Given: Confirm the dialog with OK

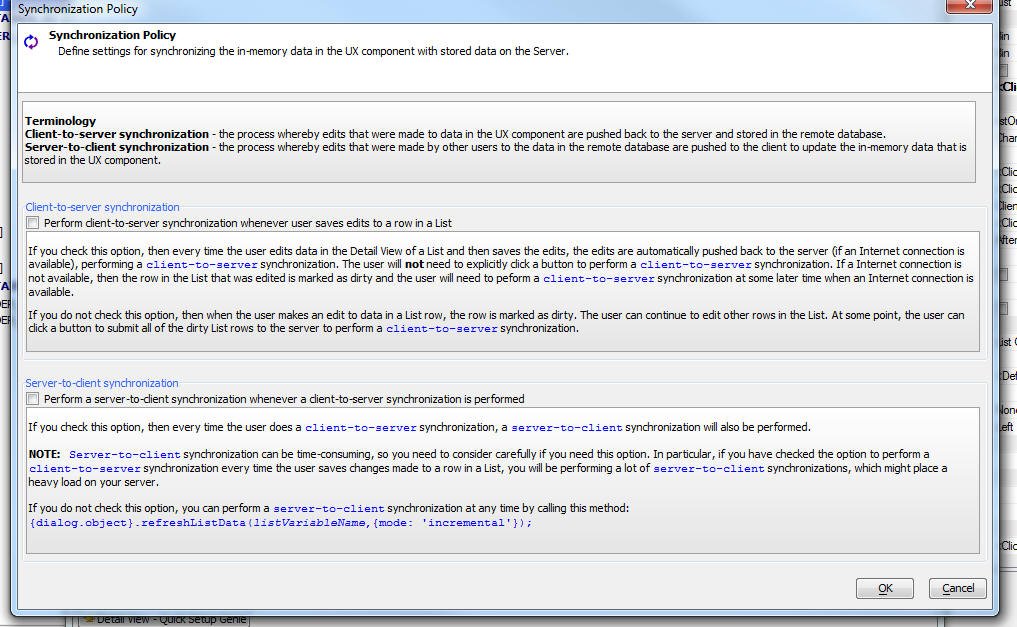Looking at the screenshot, I should click(884, 588).
